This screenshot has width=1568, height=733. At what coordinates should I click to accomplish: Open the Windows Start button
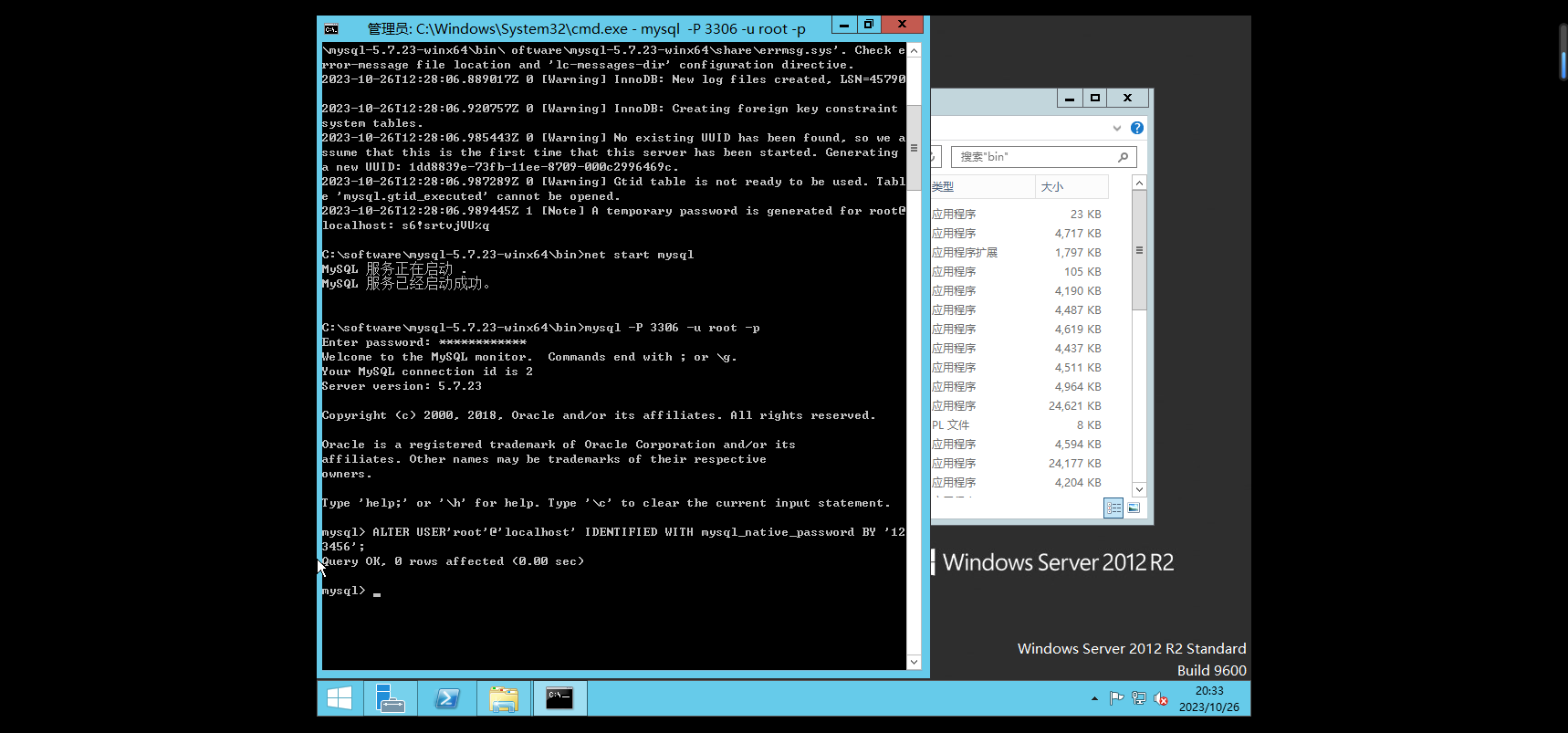340,698
